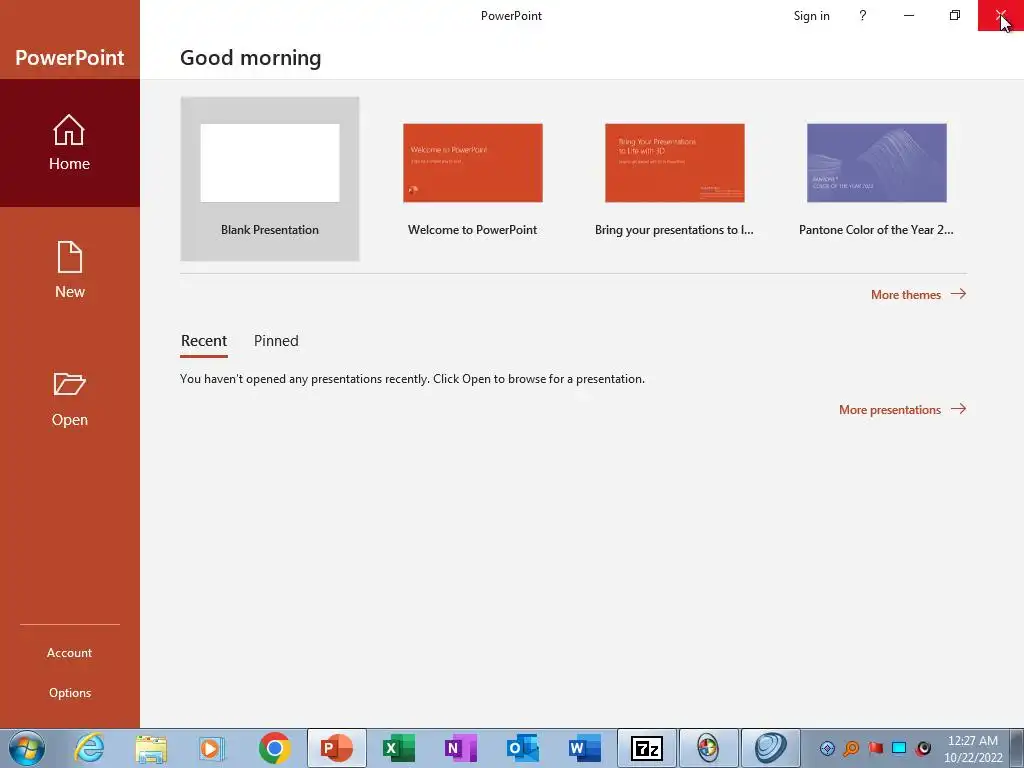Pick the Bring your presentations to life template
1024x768 pixels.
pos(675,179)
